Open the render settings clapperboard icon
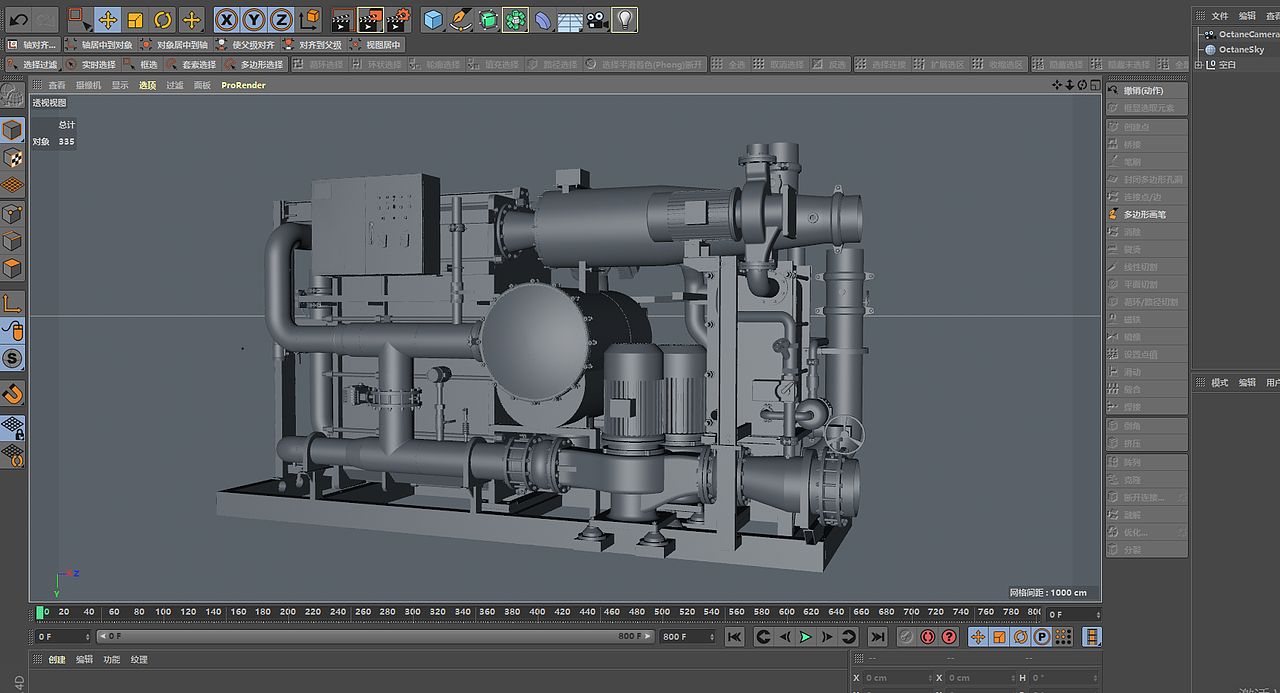The width and height of the screenshot is (1280, 693). coord(398,19)
